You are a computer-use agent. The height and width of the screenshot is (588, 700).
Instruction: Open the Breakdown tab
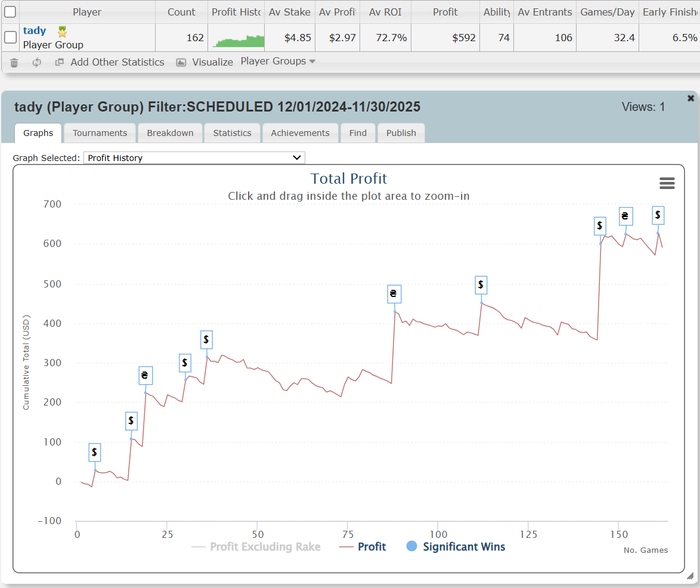[x=170, y=133]
